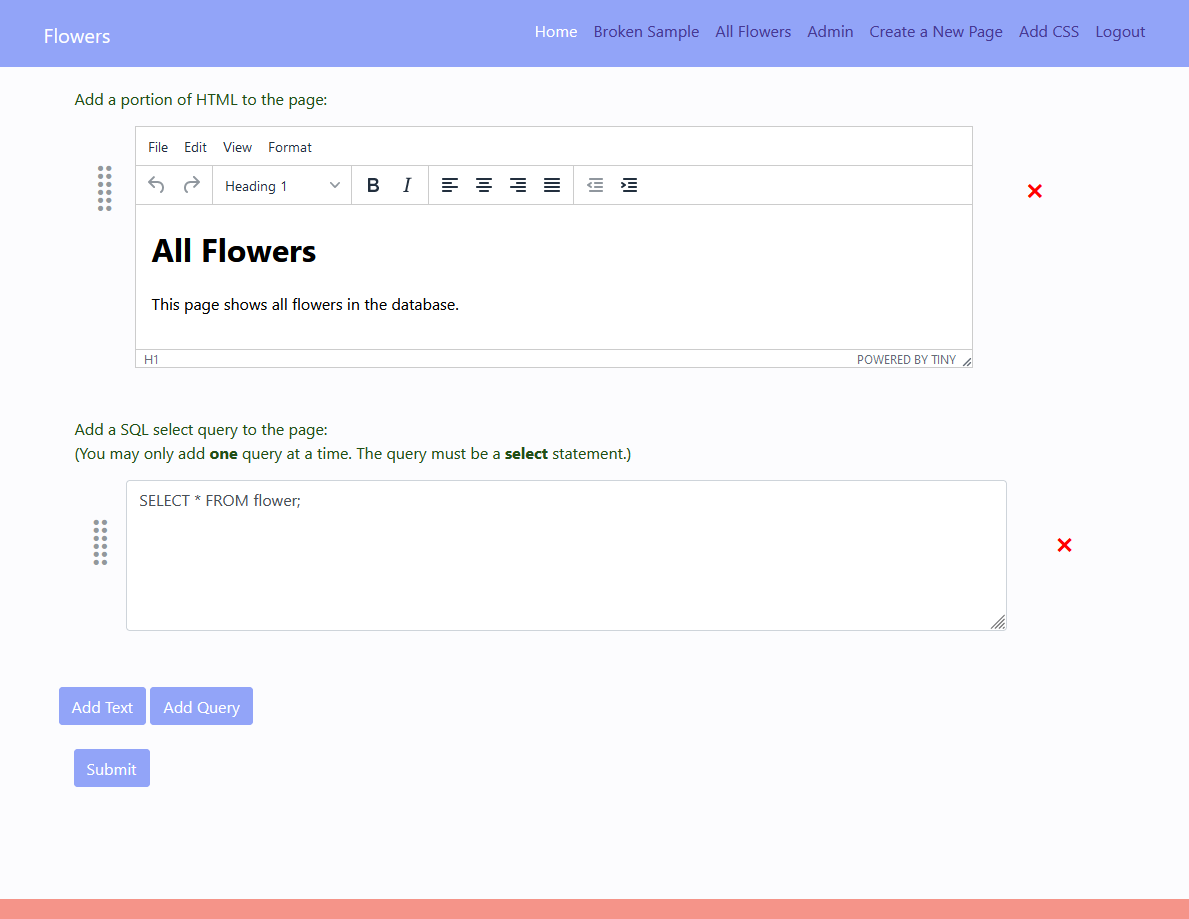The image size is (1189, 919).
Task: Click the Increase indent icon
Action: click(629, 185)
